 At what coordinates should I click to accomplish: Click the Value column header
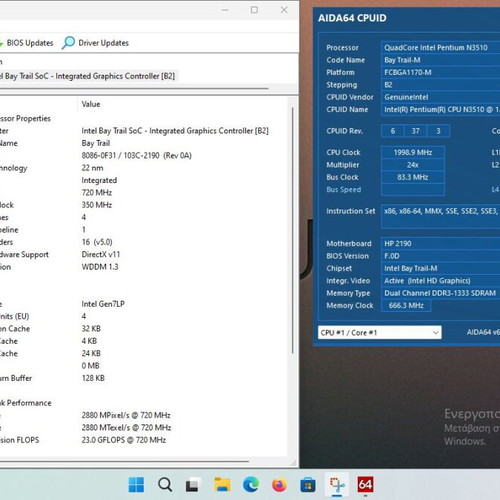coord(91,104)
